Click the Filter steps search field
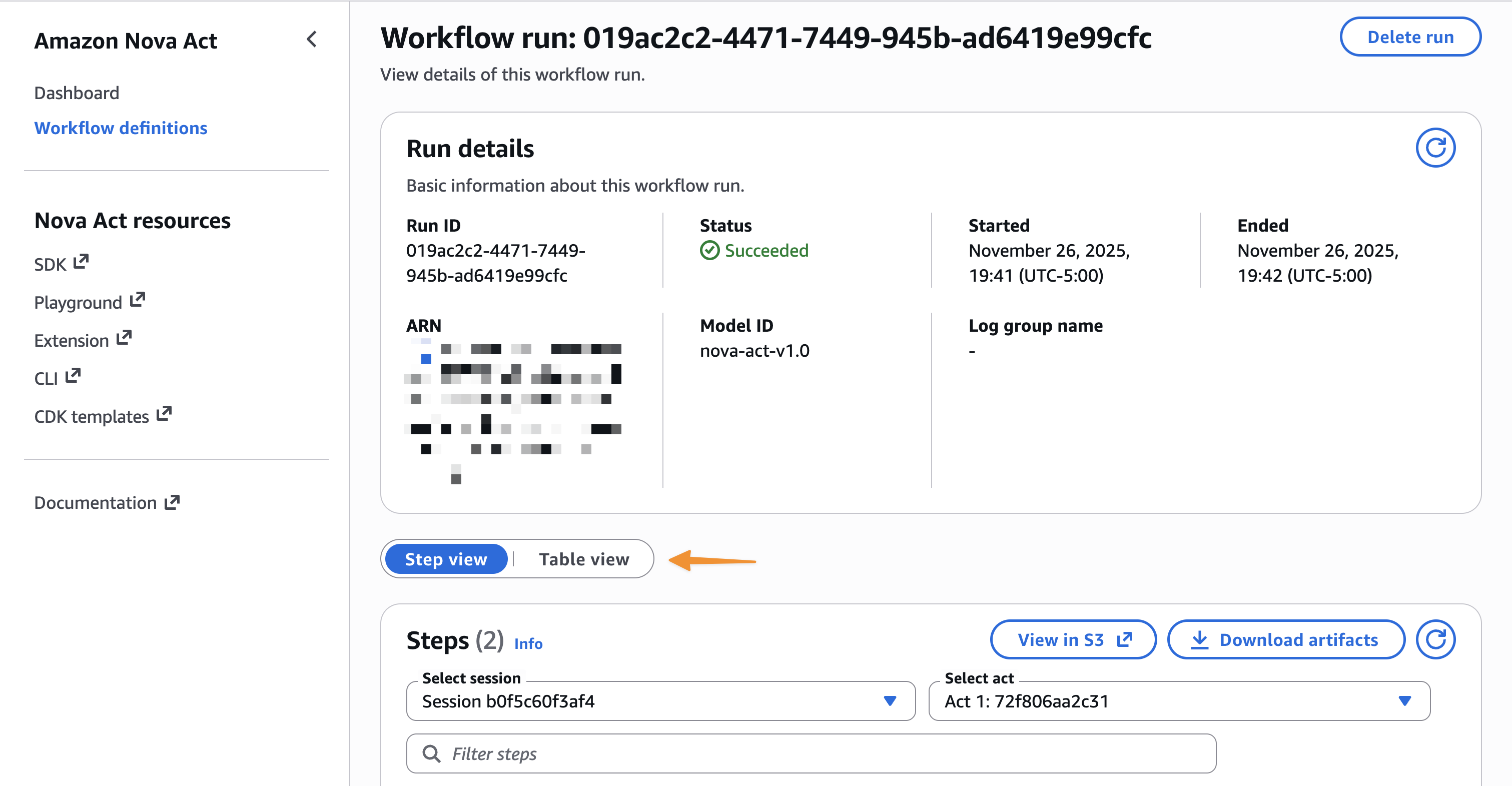The image size is (1512, 786). (810, 753)
